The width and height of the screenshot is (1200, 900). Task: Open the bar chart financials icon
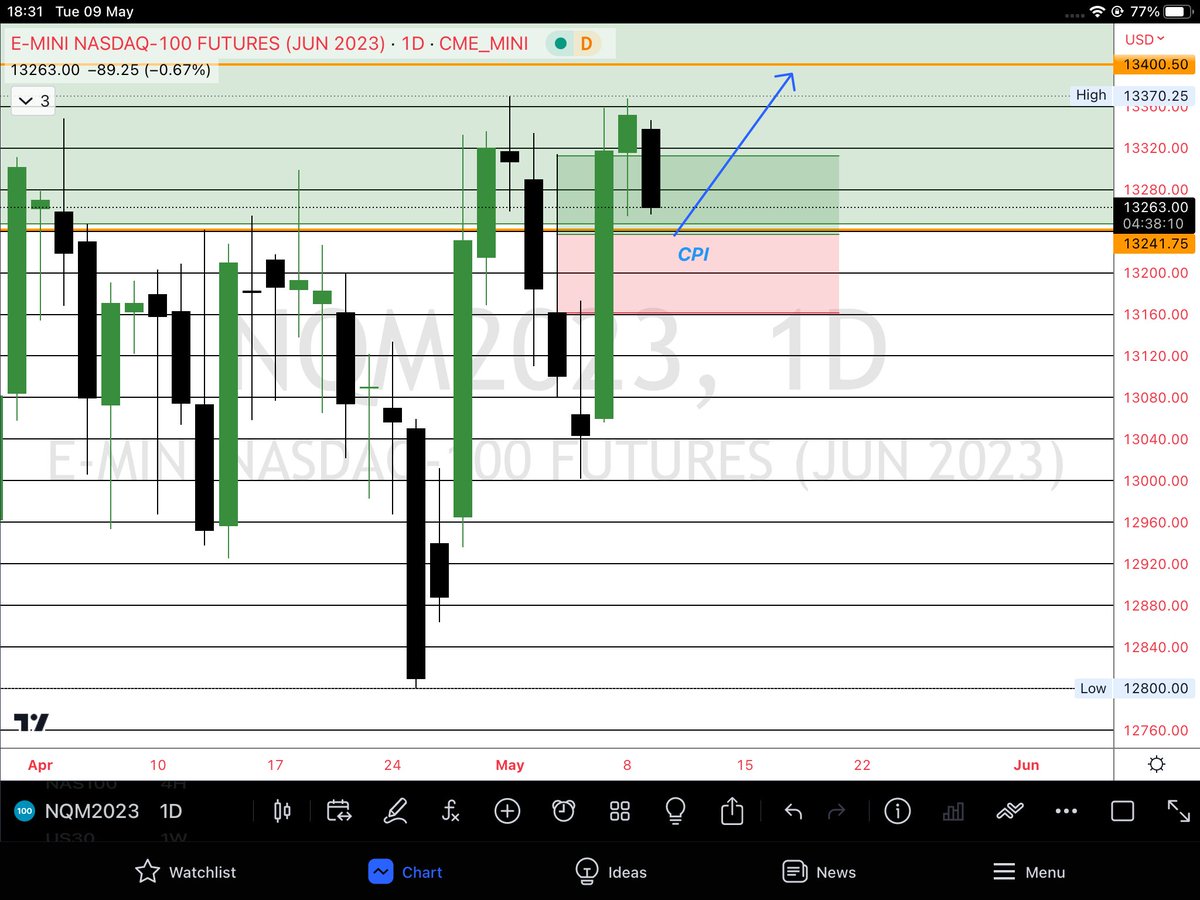click(x=953, y=811)
